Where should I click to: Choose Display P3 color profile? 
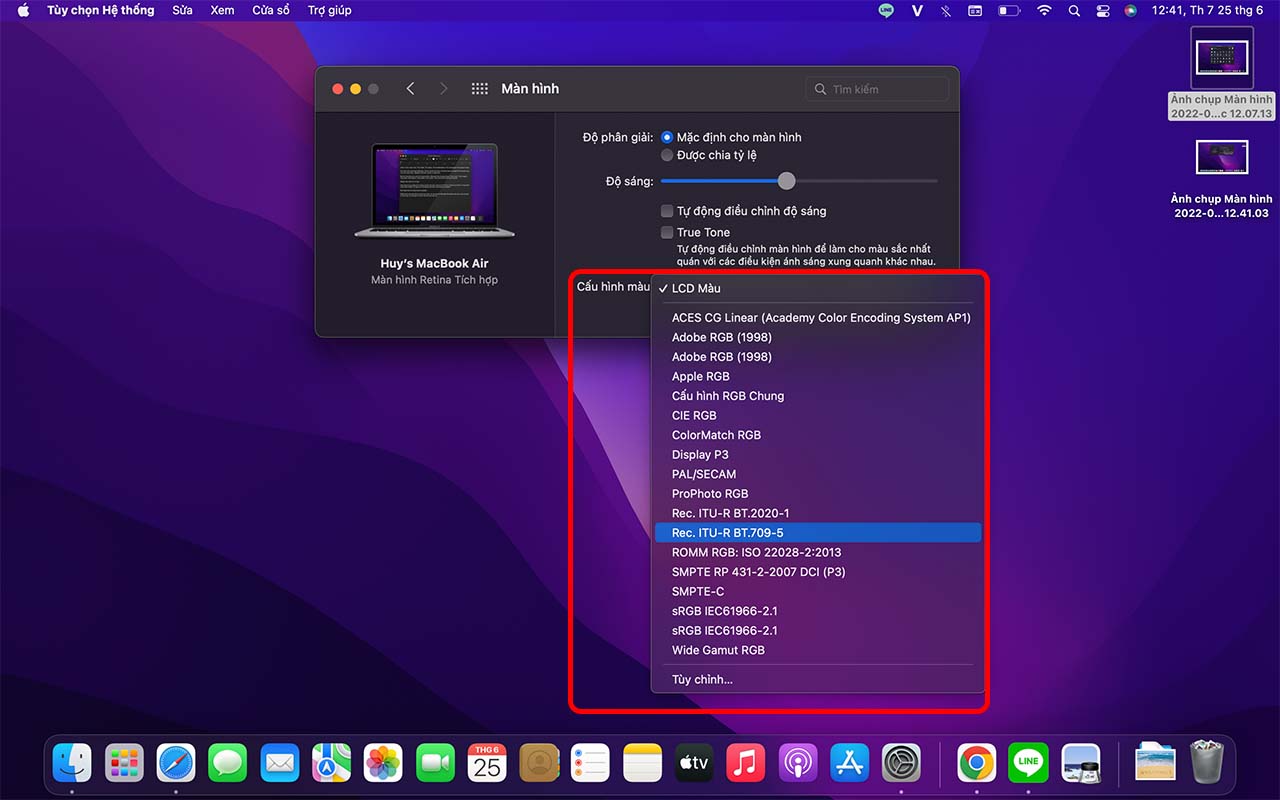coord(700,454)
